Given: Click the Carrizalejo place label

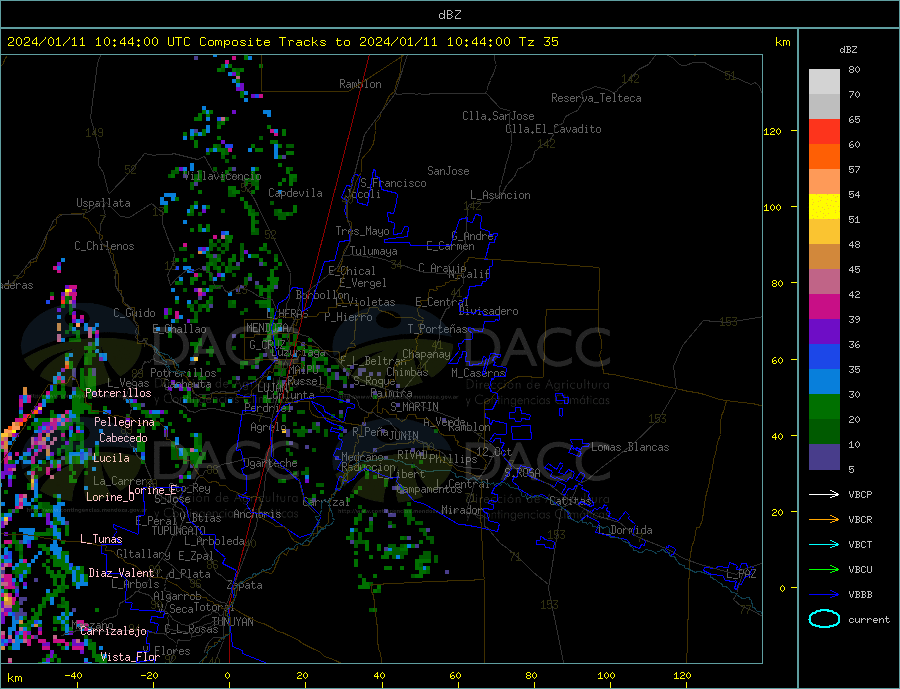Looking at the screenshot, I should (113, 632).
